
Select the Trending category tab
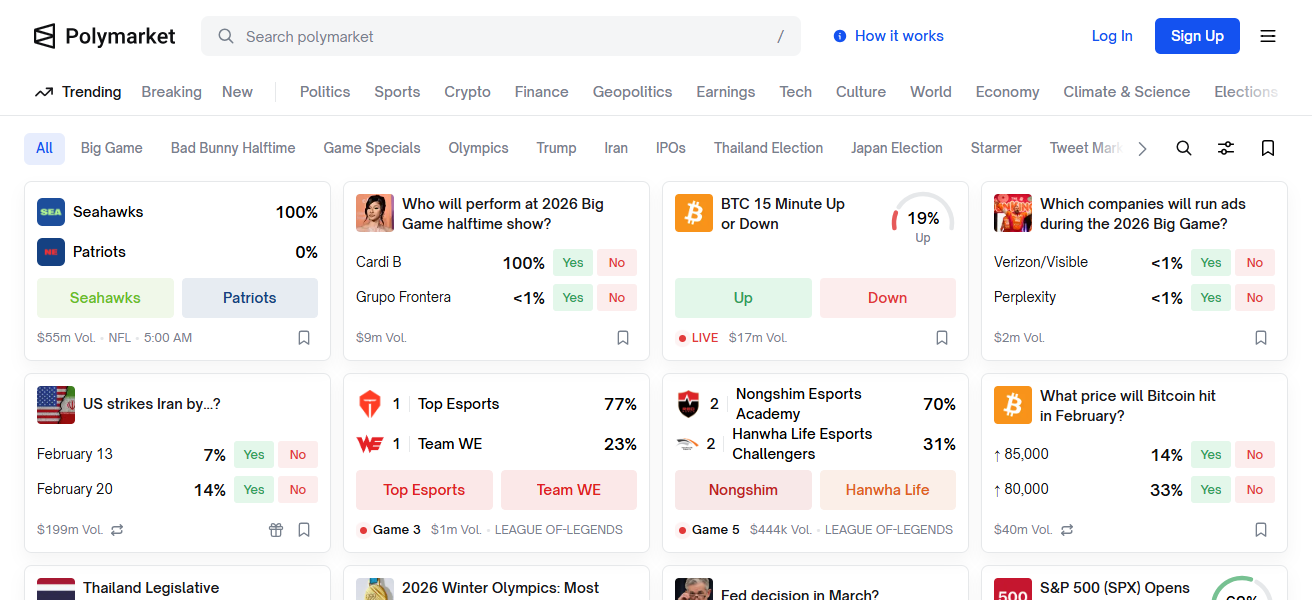(x=78, y=92)
